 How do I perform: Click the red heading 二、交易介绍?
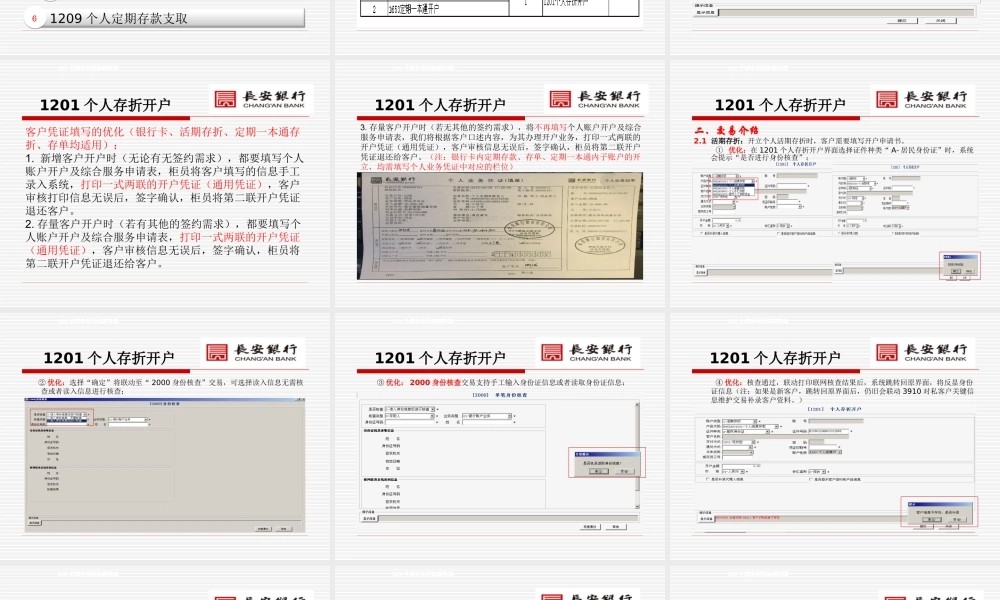point(726,130)
